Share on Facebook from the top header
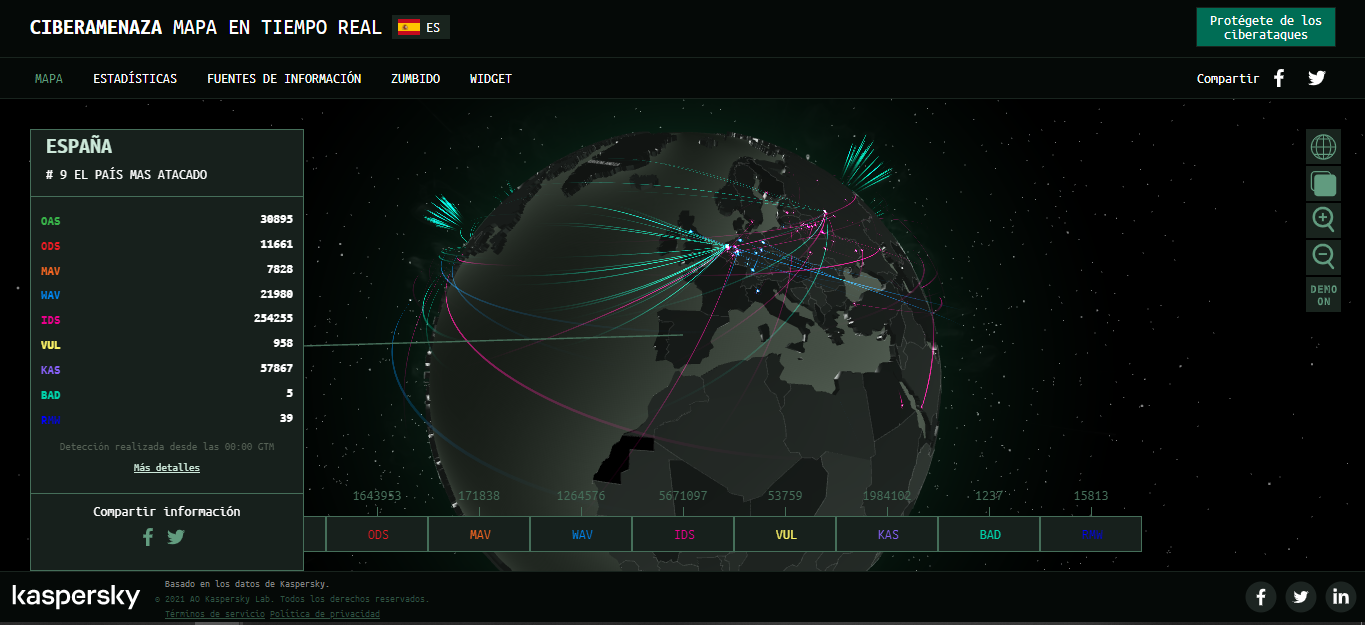1365x625 pixels. [1278, 78]
